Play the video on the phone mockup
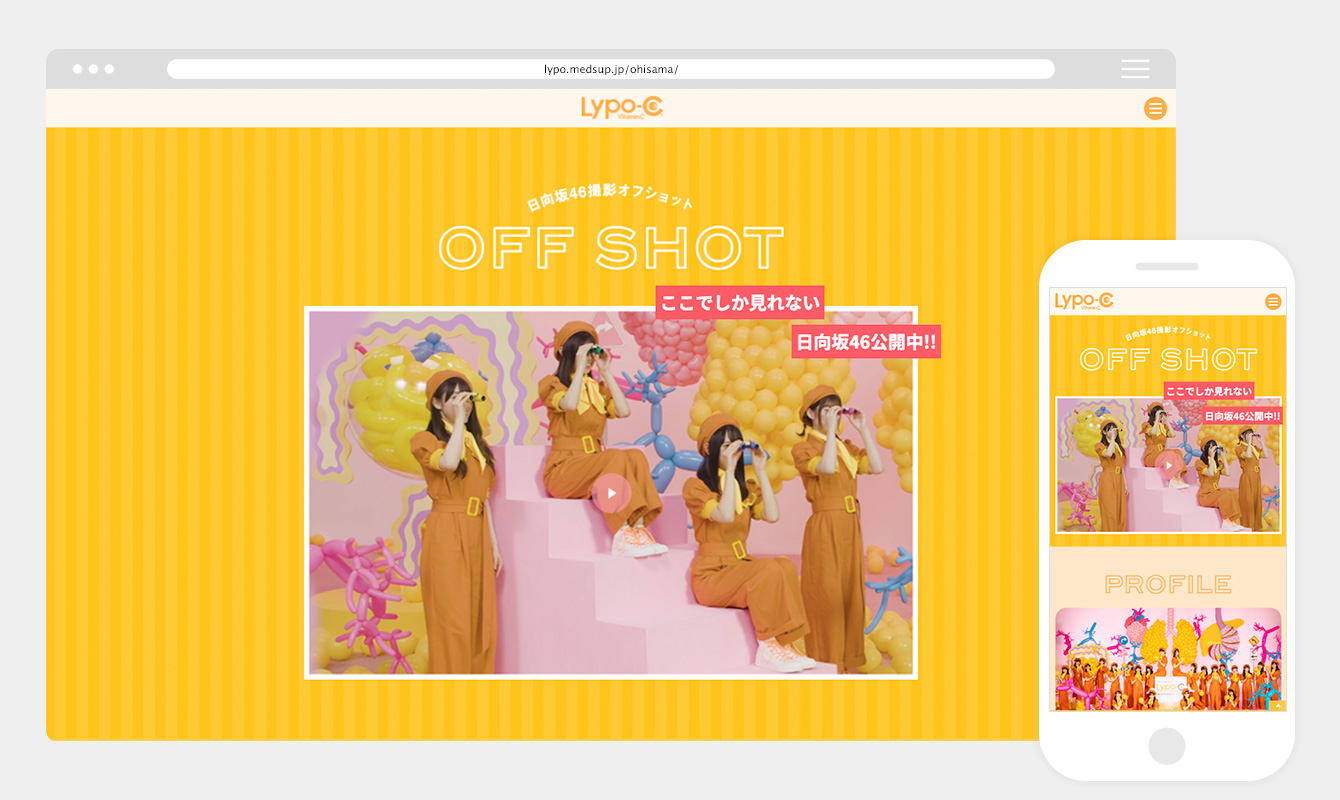This screenshot has height=800, width=1340. 1168,464
